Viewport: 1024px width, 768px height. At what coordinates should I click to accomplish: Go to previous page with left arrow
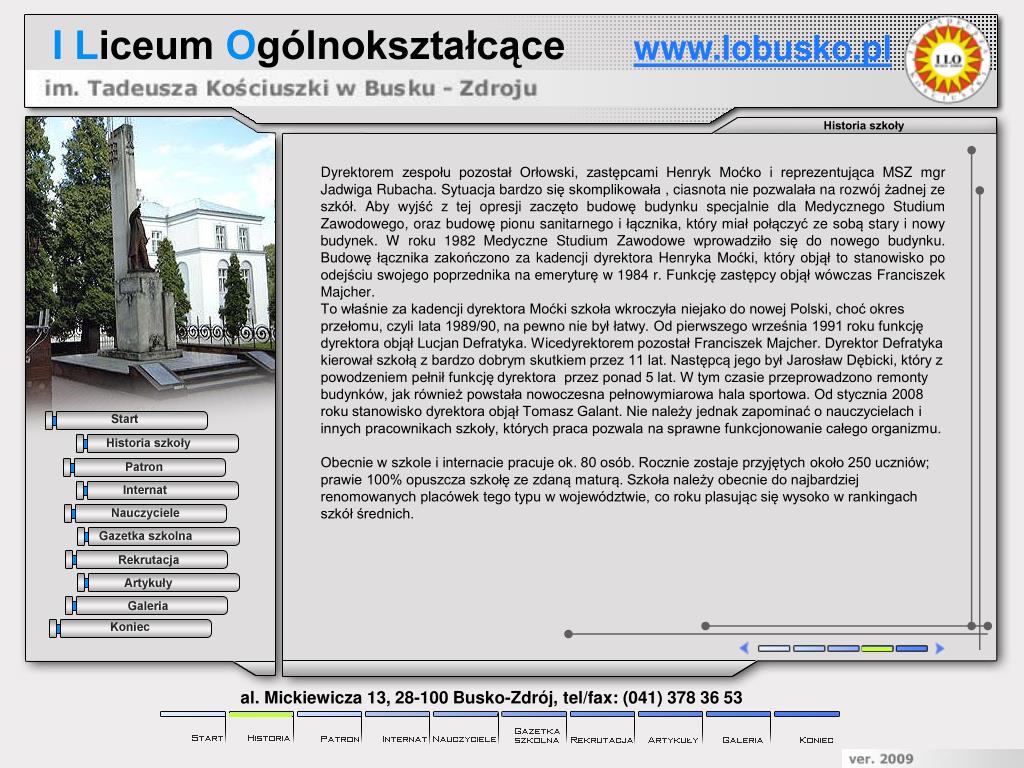pyautogui.click(x=744, y=648)
